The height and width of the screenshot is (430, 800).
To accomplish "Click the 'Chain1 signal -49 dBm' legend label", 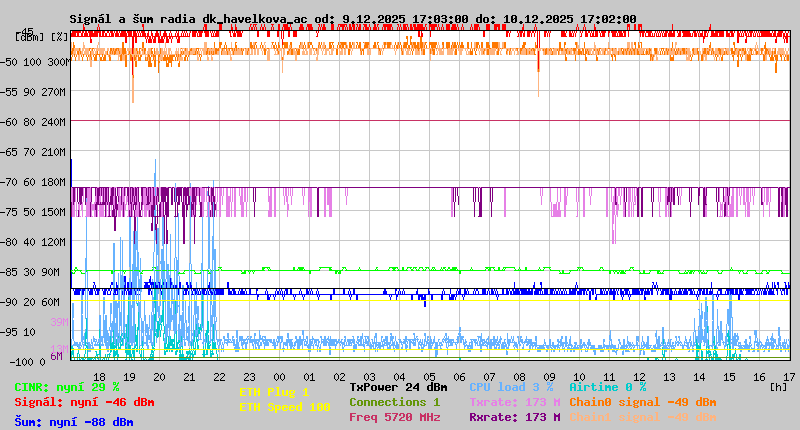I will [x=643, y=417].
